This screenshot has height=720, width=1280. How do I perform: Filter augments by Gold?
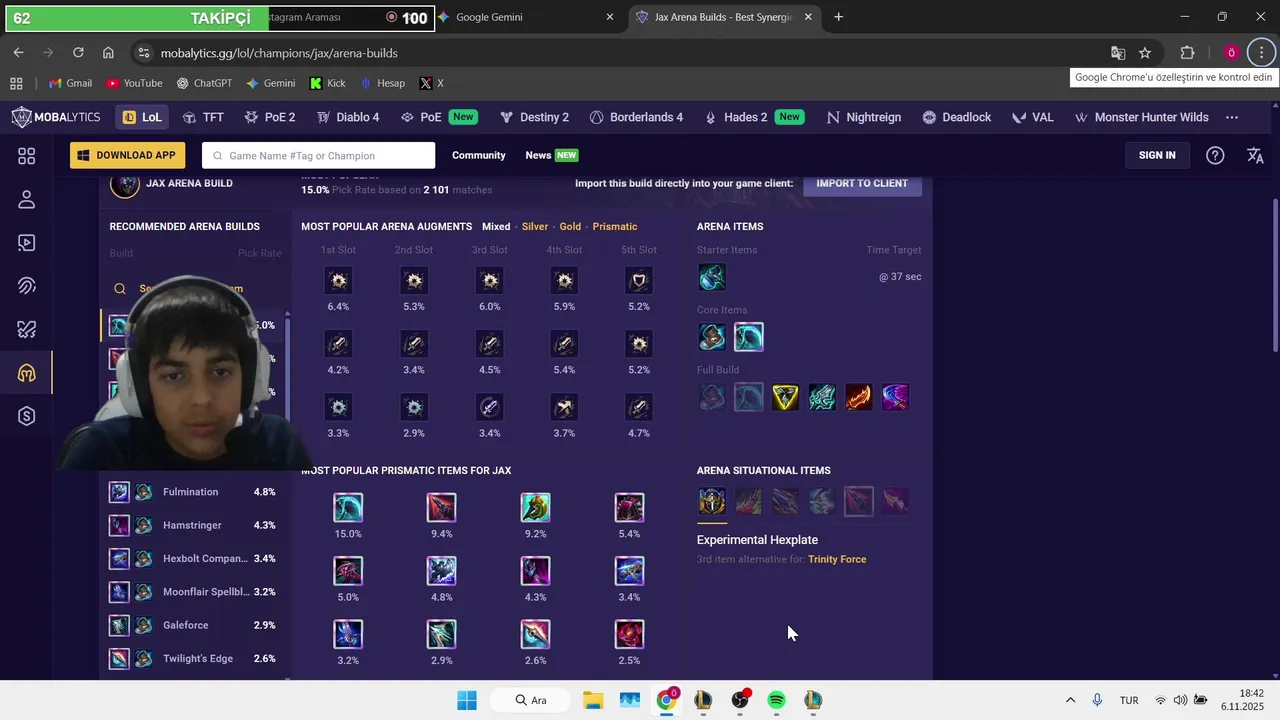(570, 227)
